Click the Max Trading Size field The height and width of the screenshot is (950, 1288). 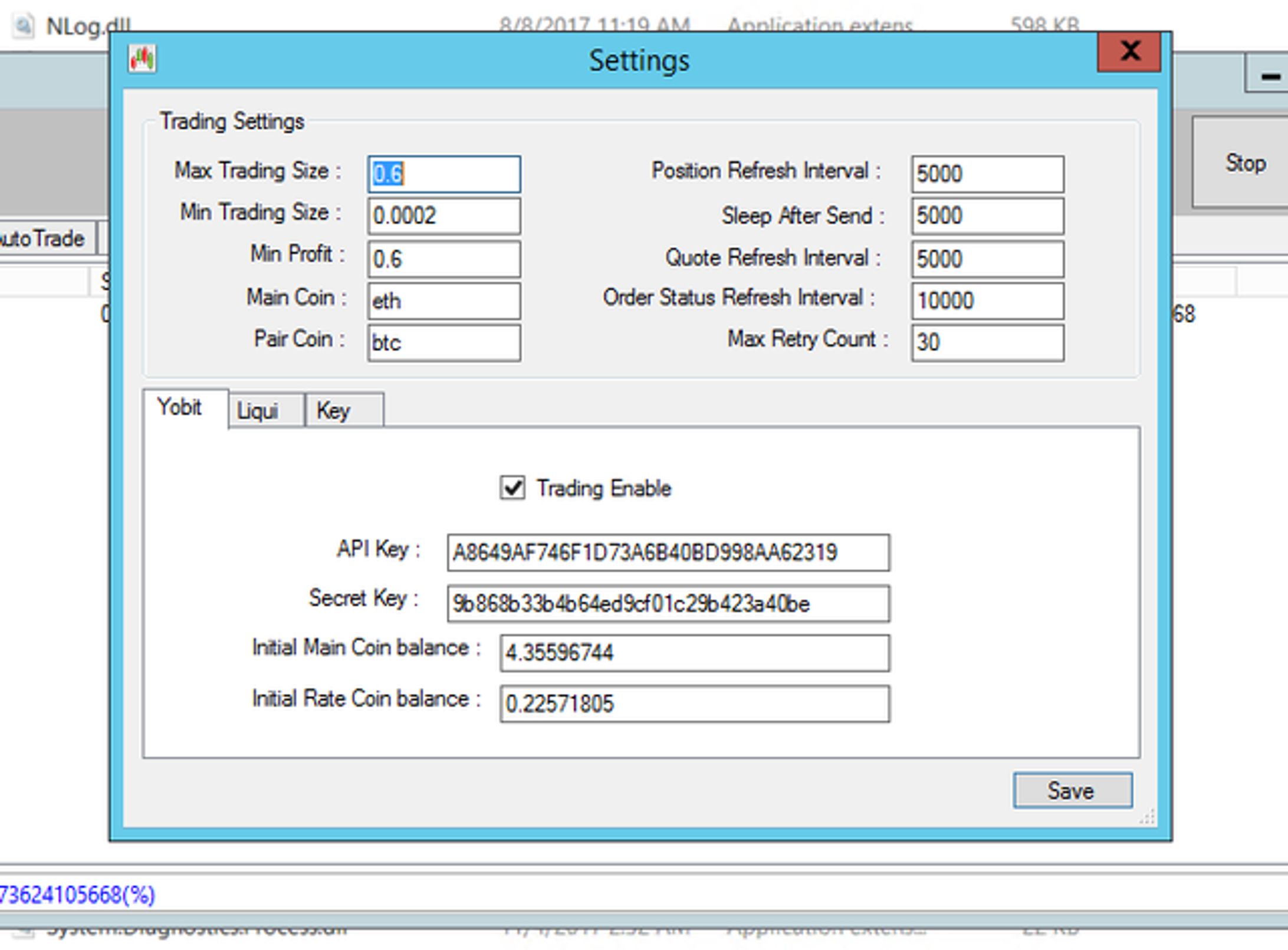[444, 174]
